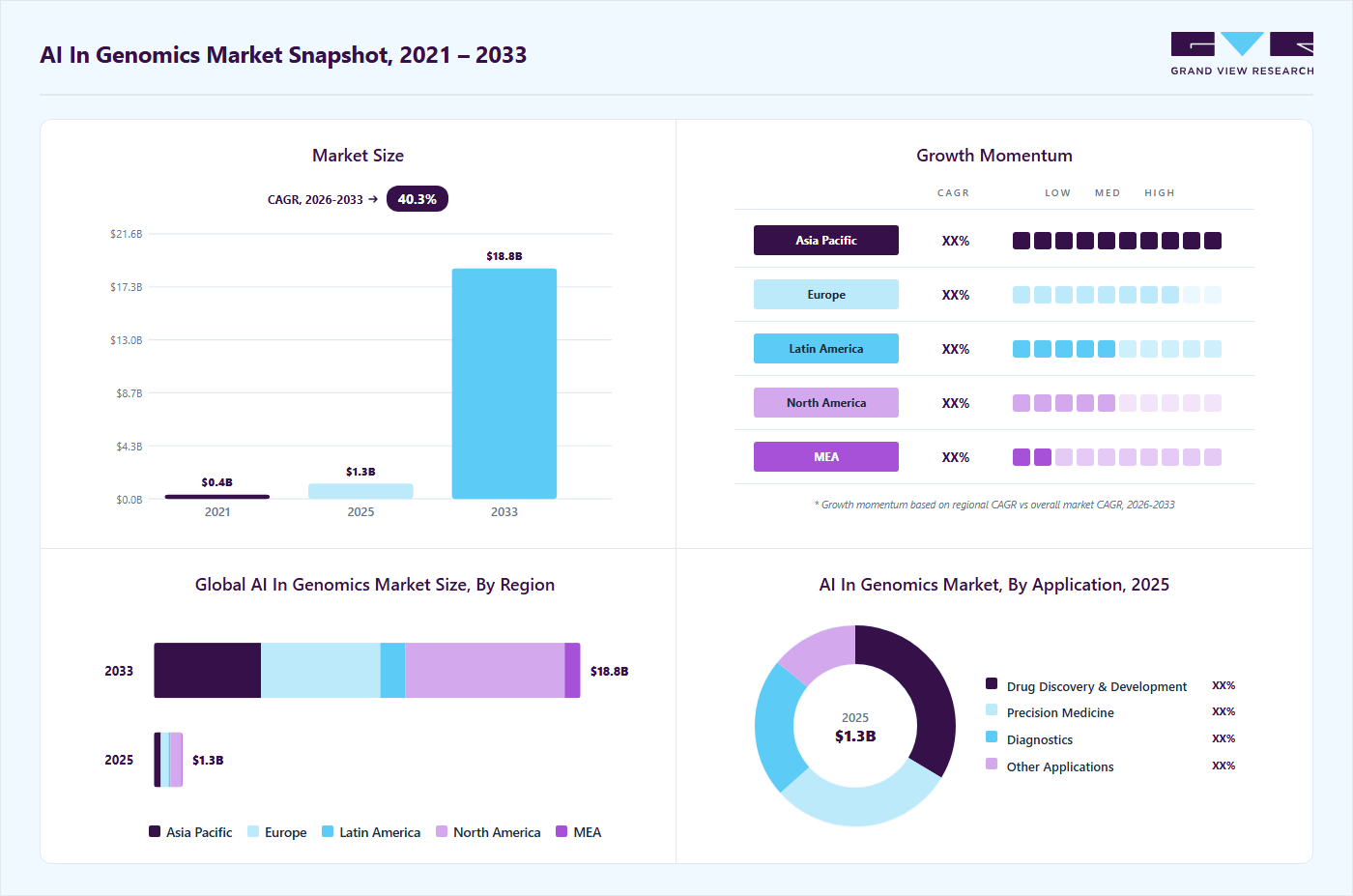Click the MEA XX% CAGR value

tap(956, 457)
